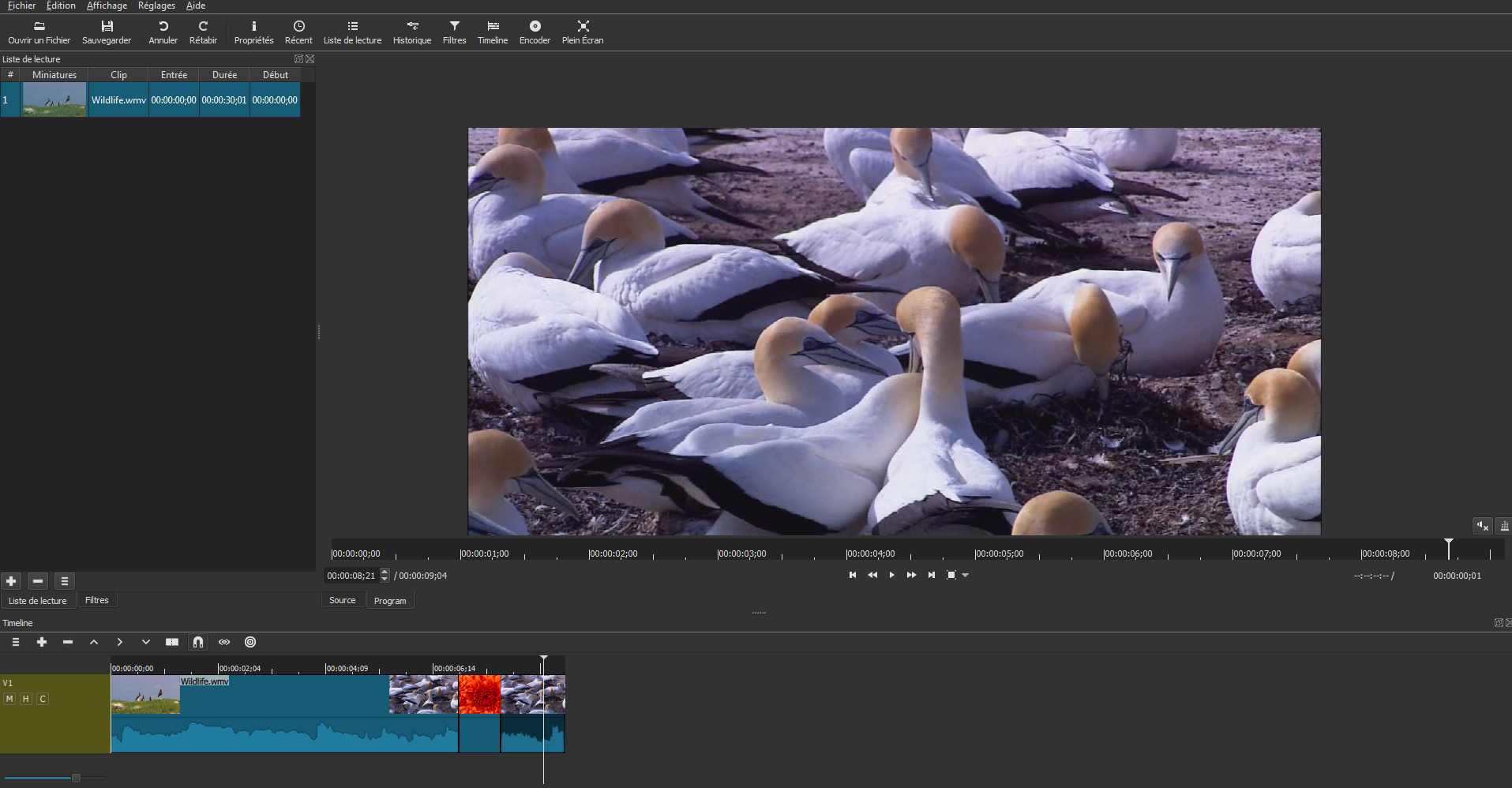This screenshot has width=1512, height=788.
Task: Open the zoom dropdown arrow beside playback controls
Action: pyautogui.click(x=965, y=576)
